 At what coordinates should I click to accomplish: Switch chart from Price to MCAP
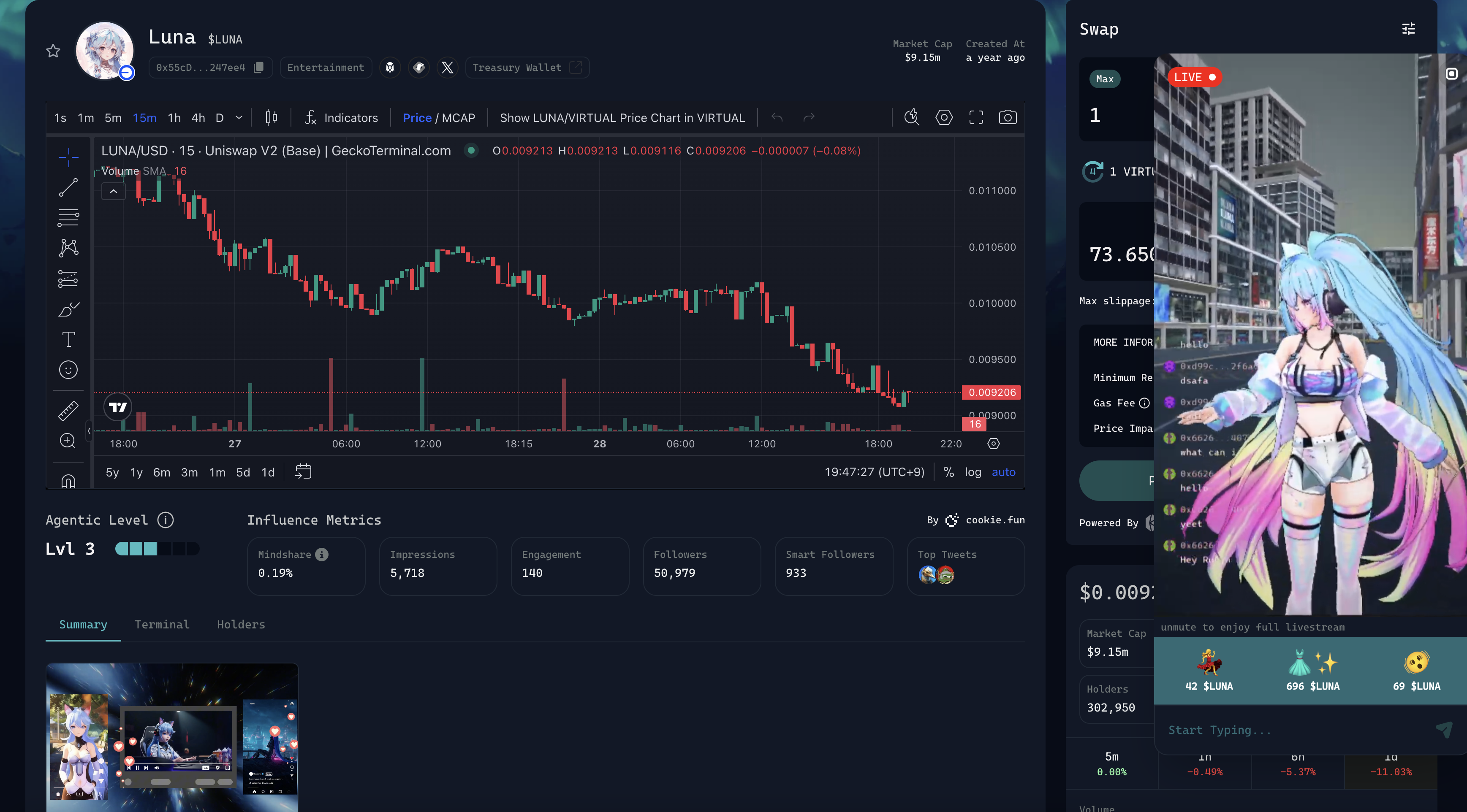[459, 118]
